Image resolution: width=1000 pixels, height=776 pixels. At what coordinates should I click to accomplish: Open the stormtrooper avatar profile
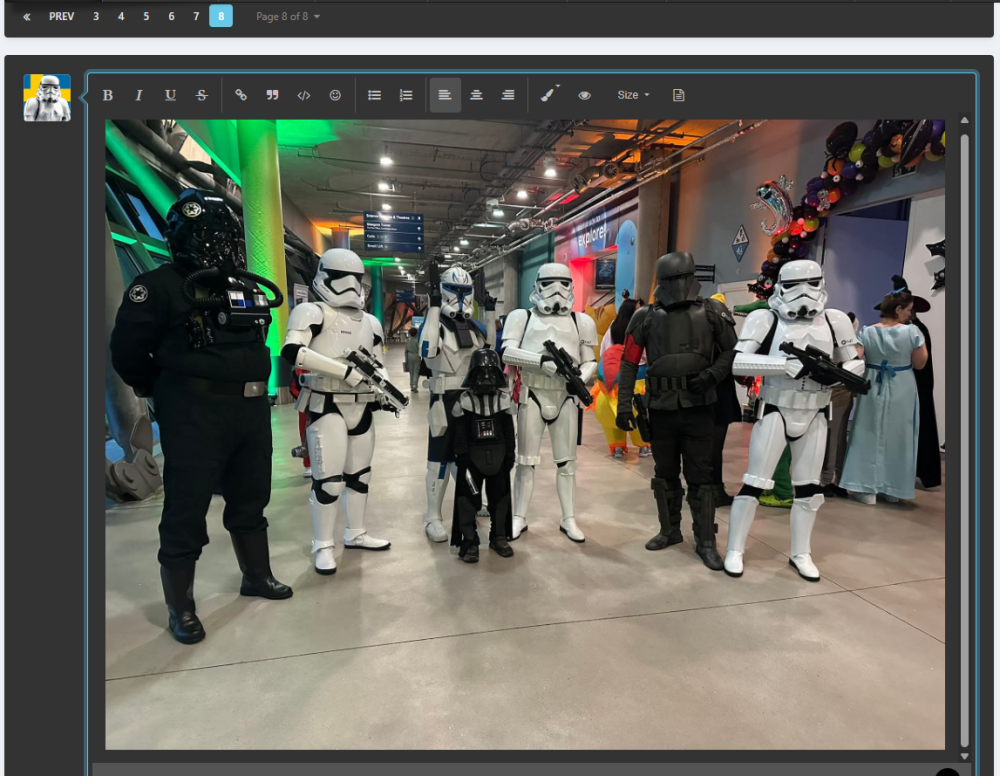pyautogui.click(x=47, y=98)
